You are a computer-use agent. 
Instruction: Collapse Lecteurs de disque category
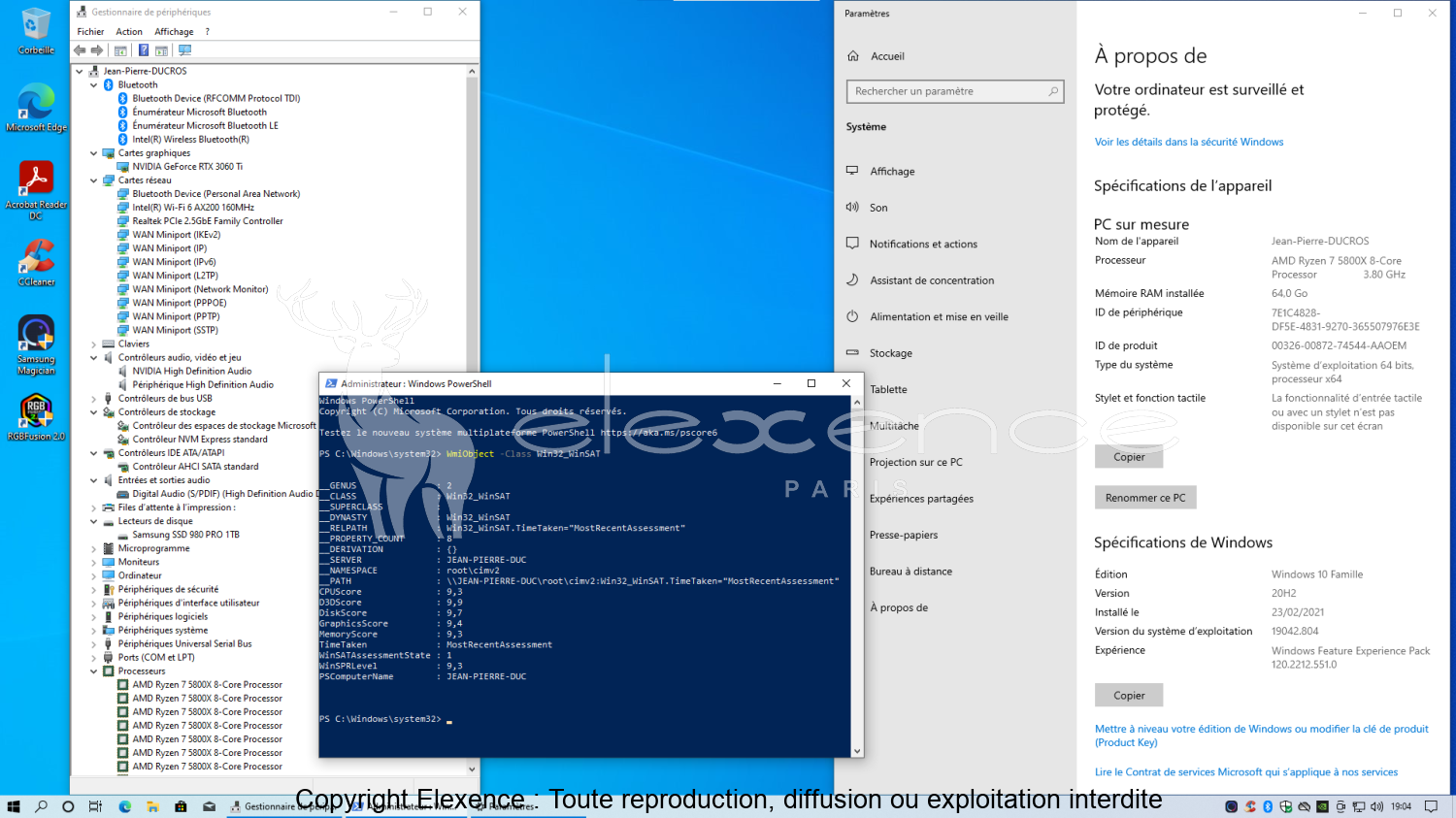click(x=94, y=522)
